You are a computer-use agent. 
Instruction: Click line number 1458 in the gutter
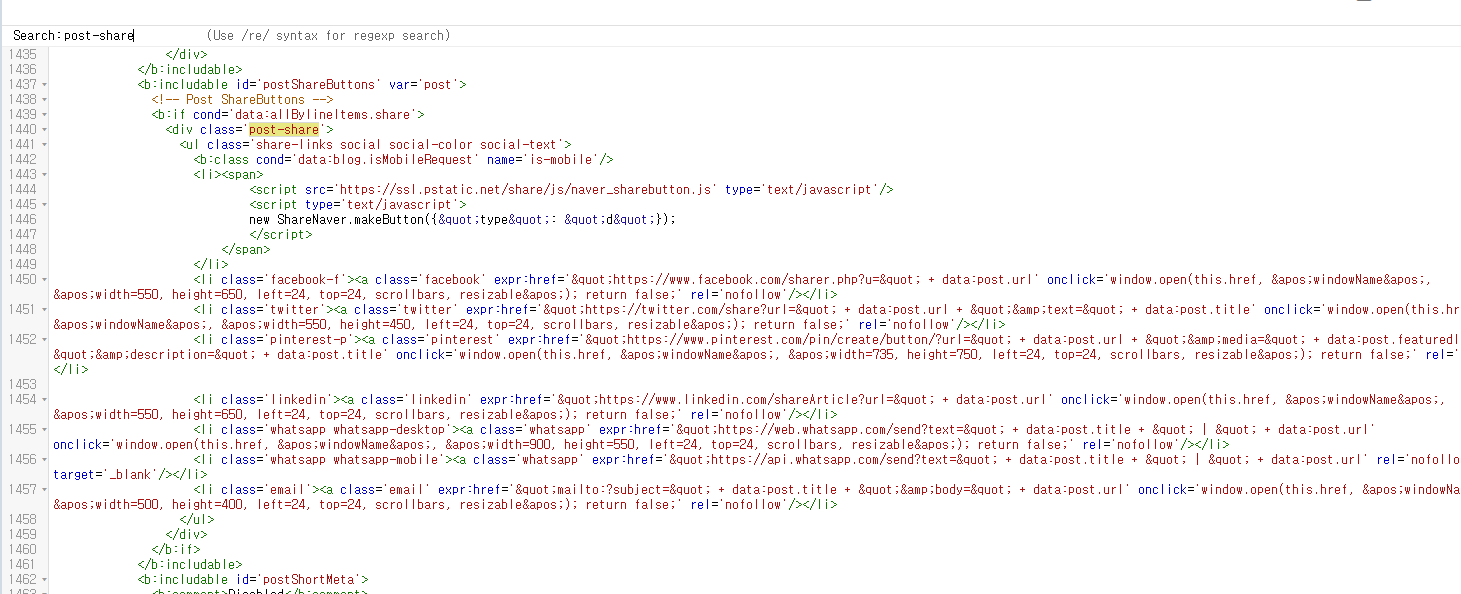(x=22, y=519)
